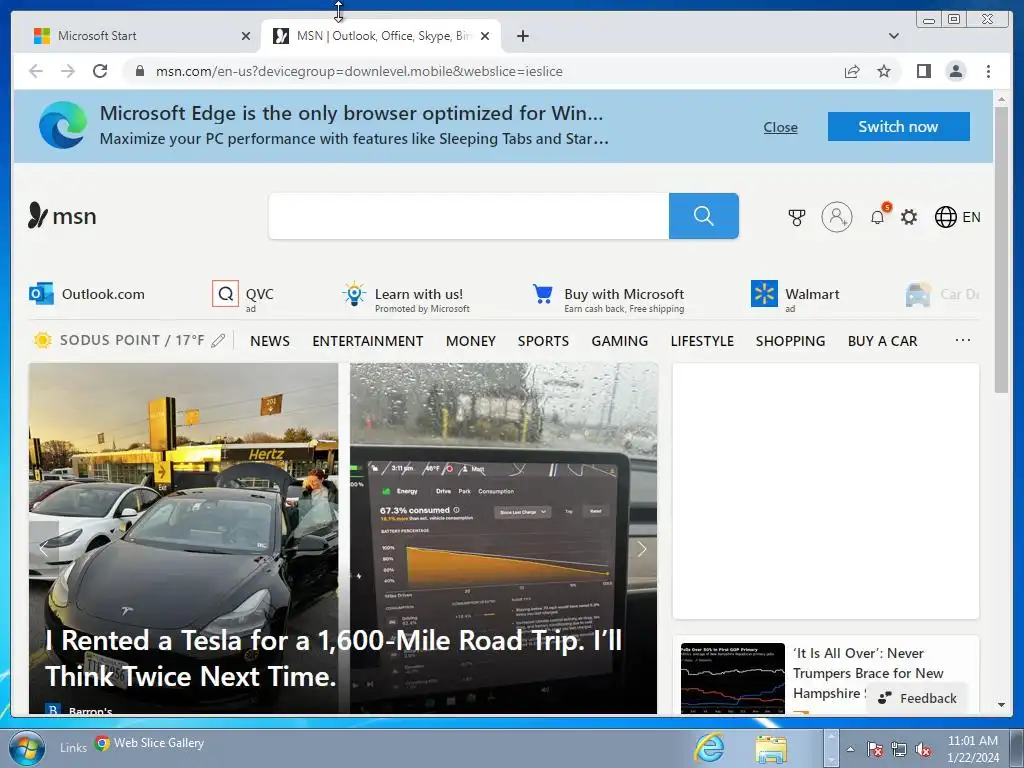The height and width of the screenshot is (768, 1024).
Task: Open Chrome three-dot menu
Action: coord(988,71)
